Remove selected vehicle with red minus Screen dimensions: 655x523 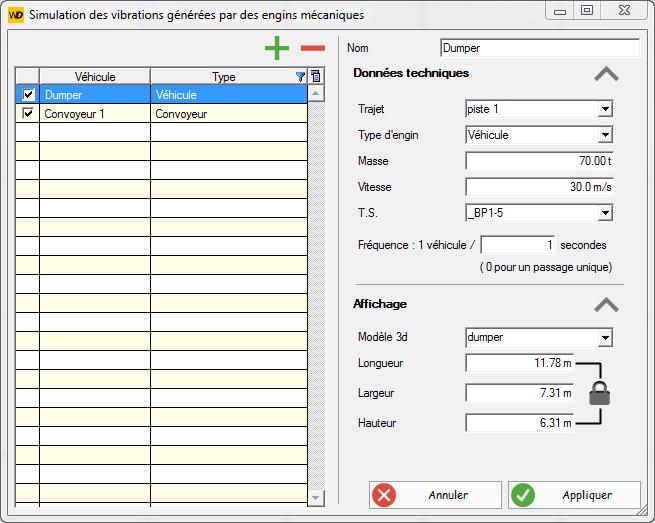pos(313,48)
